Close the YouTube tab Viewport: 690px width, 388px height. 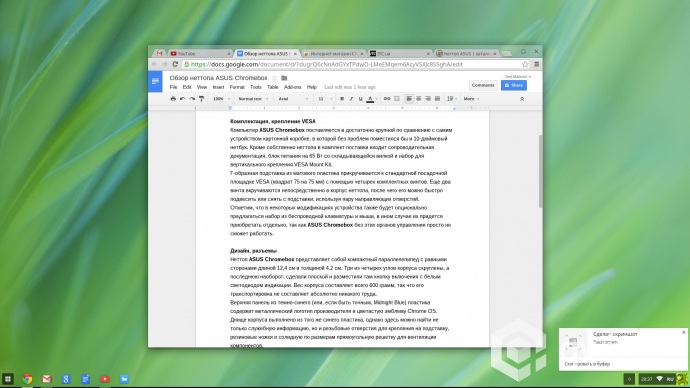pyautogui.click(x=229, y=54)
